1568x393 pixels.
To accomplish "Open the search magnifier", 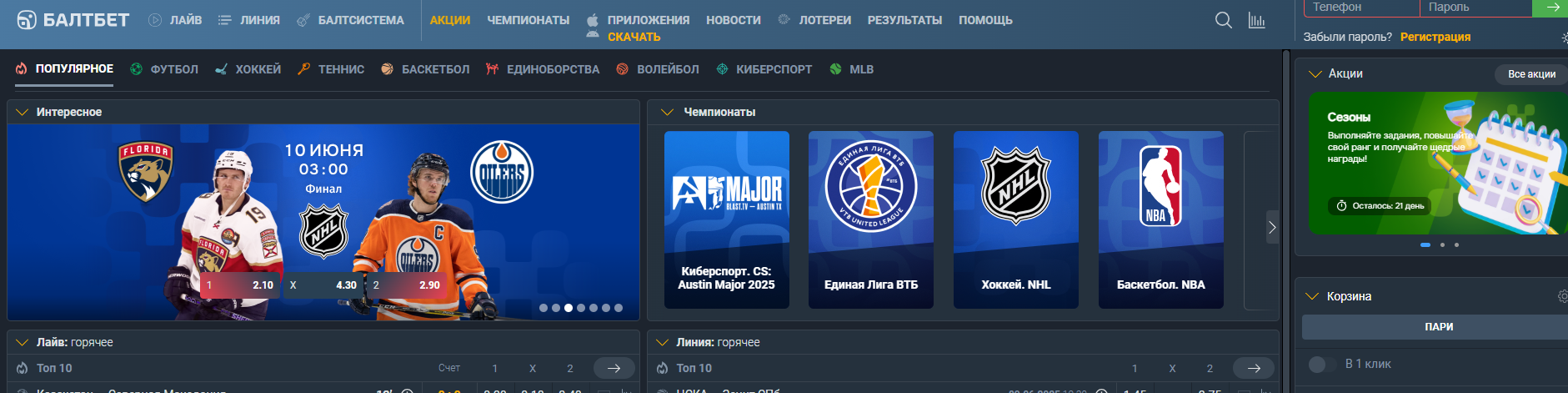I will point(1224,20).
